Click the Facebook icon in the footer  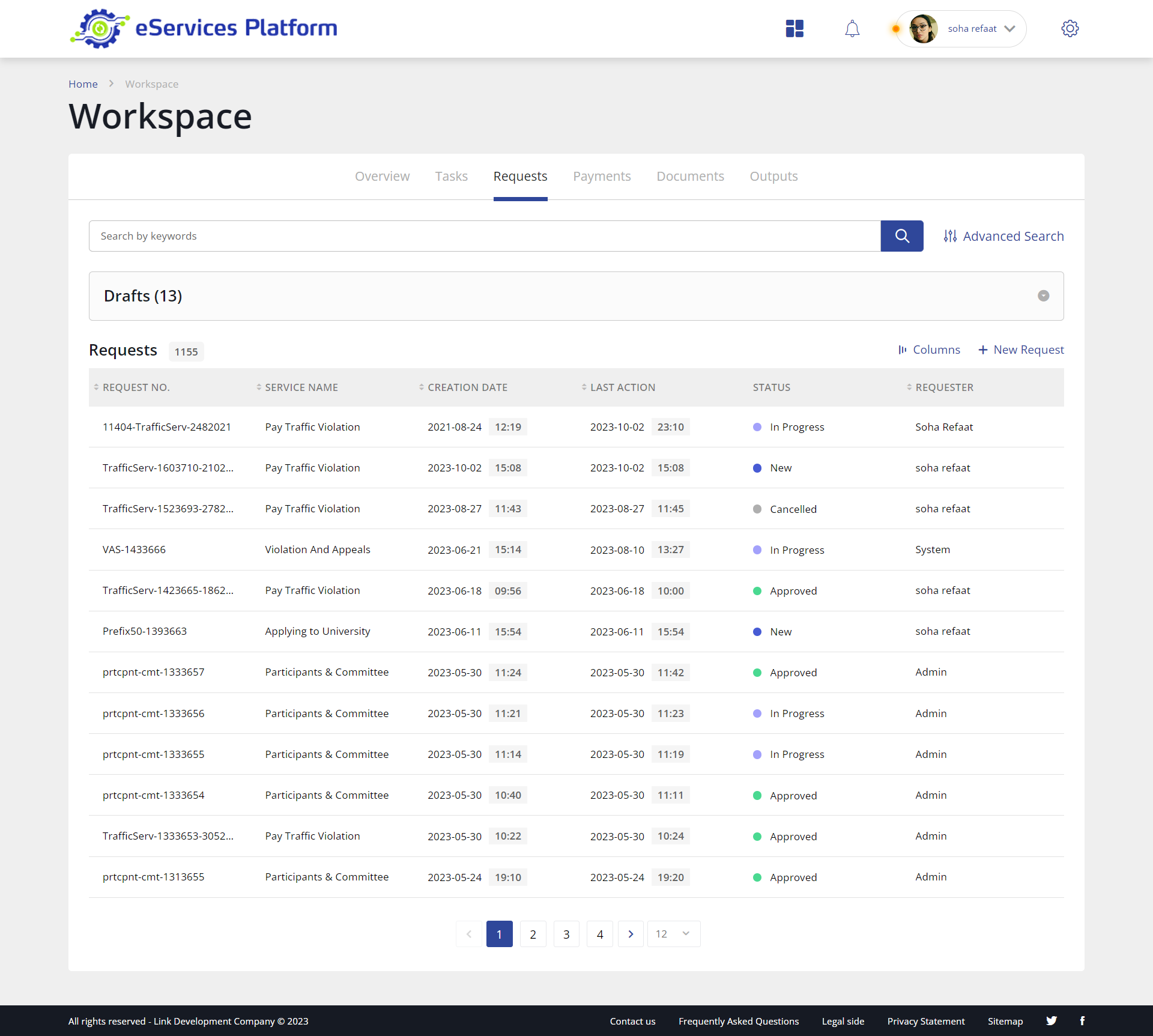pyautogui.click(x=1083, y=1020)
